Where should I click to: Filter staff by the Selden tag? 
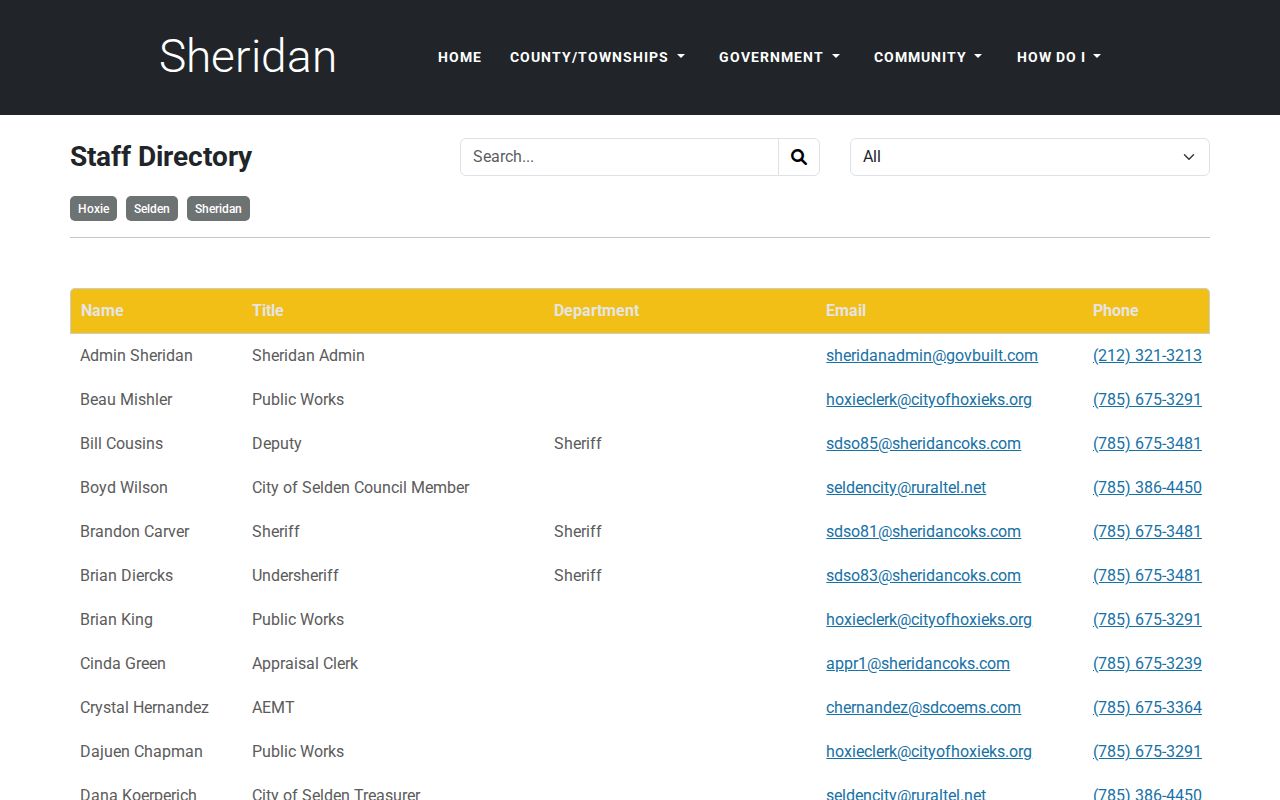[152, 209]
